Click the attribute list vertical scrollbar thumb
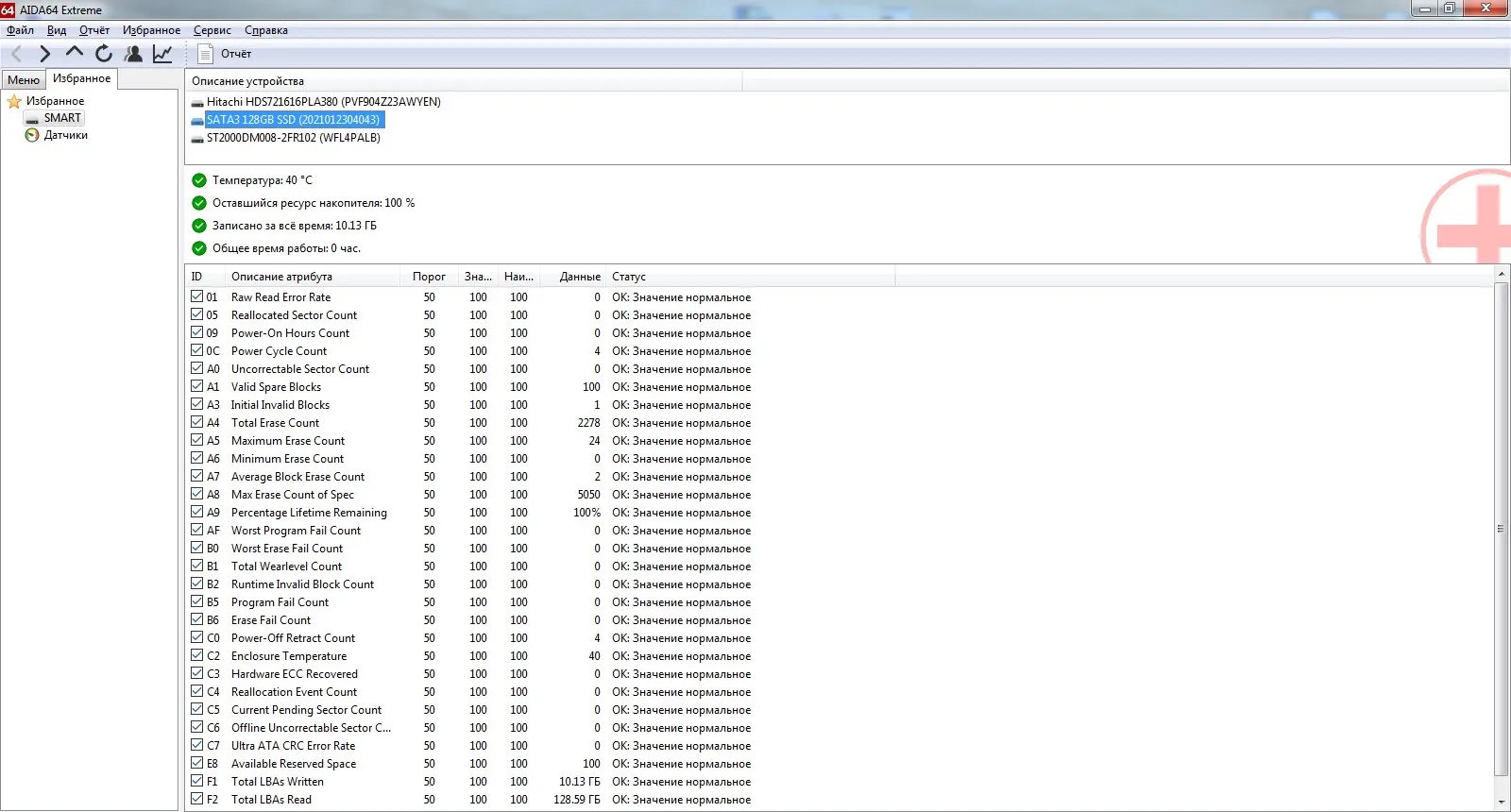Image resolution: width=1511 pixels, height=812 pixels. click(1502, 529)
